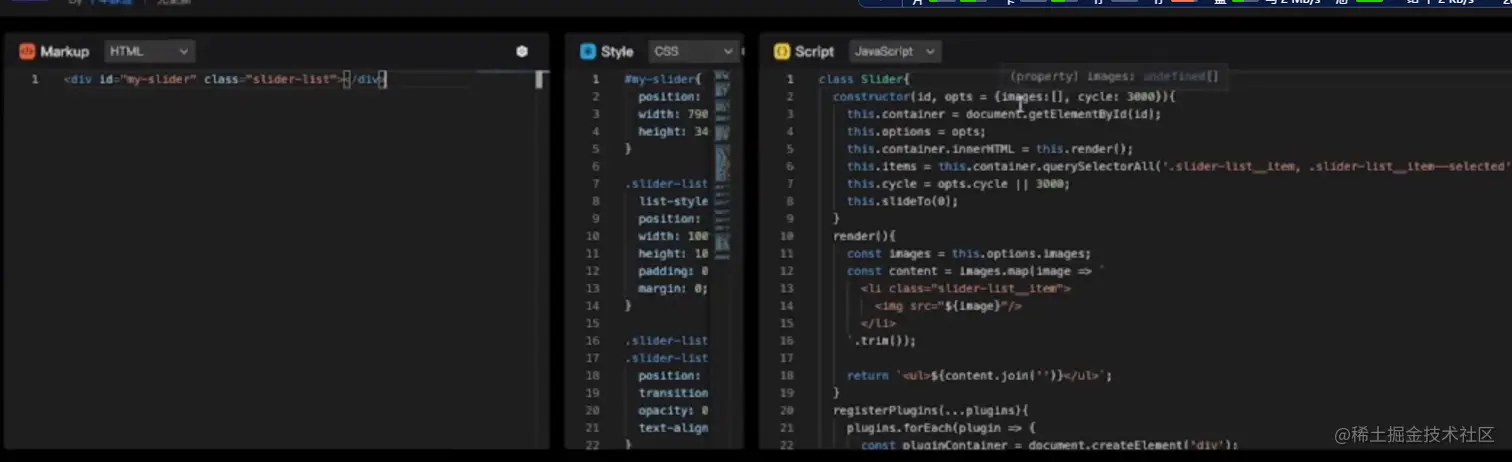Click line number 22 in Script gutter
This screenshot has height=462, width=1512.
[788, 445]
